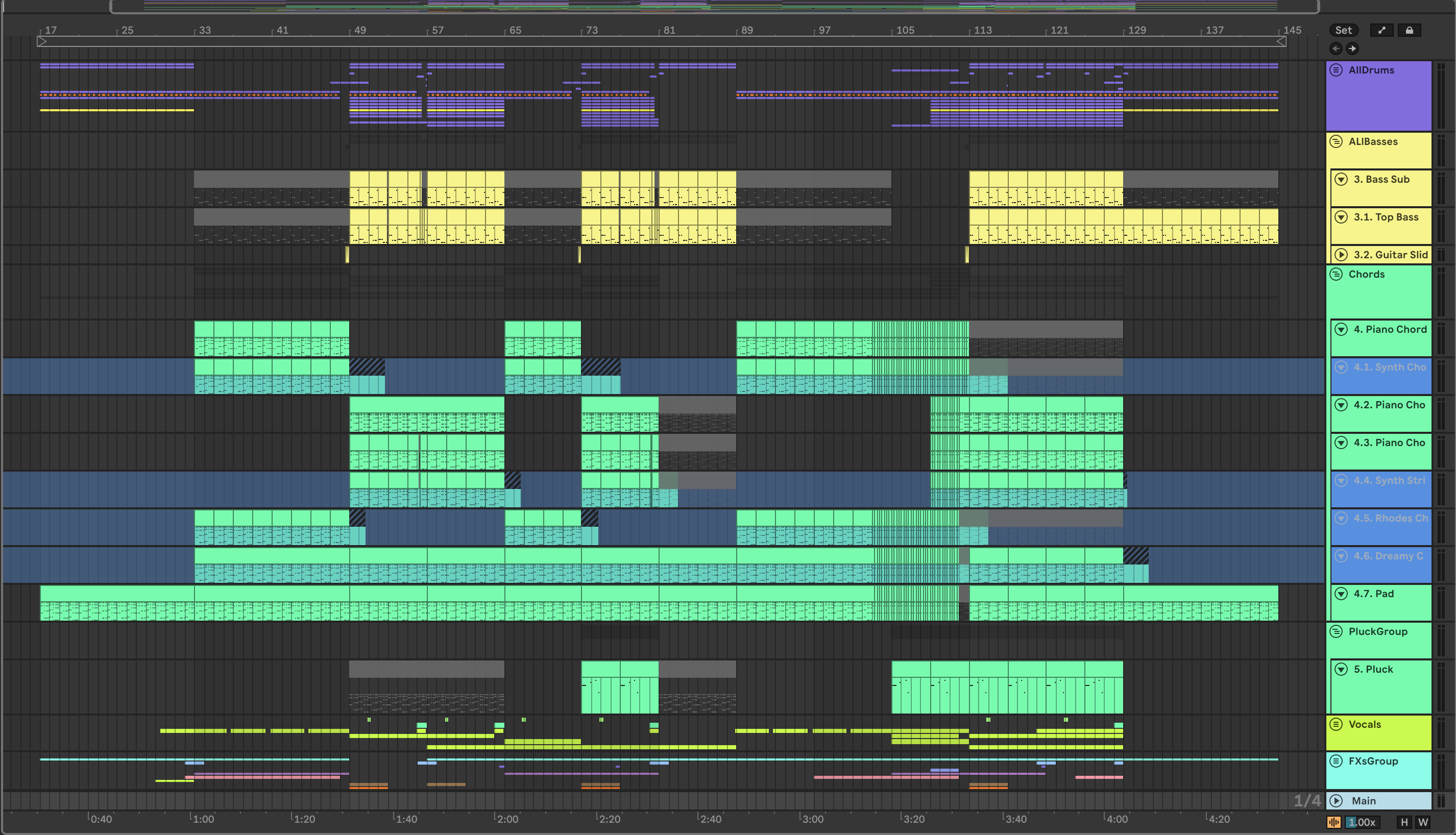Toggle the Lock Envelopes icon
Image resolution: width=1456 pixels, height=835 pixels.
(x=1409, y=31)
